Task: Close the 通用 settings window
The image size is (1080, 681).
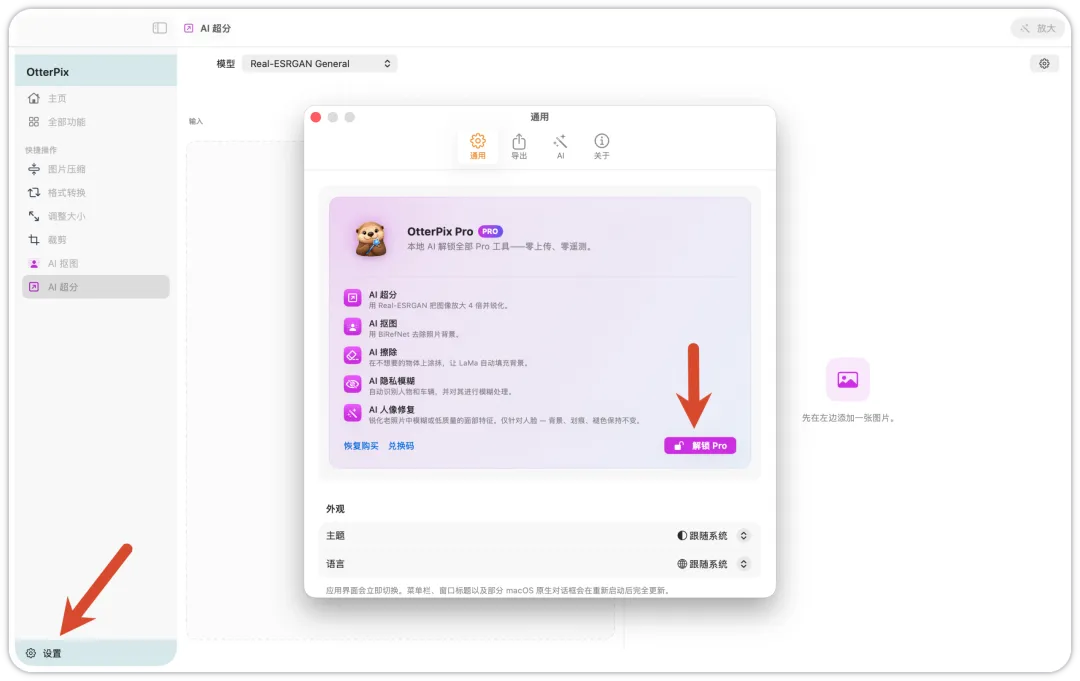Action: 315,117
